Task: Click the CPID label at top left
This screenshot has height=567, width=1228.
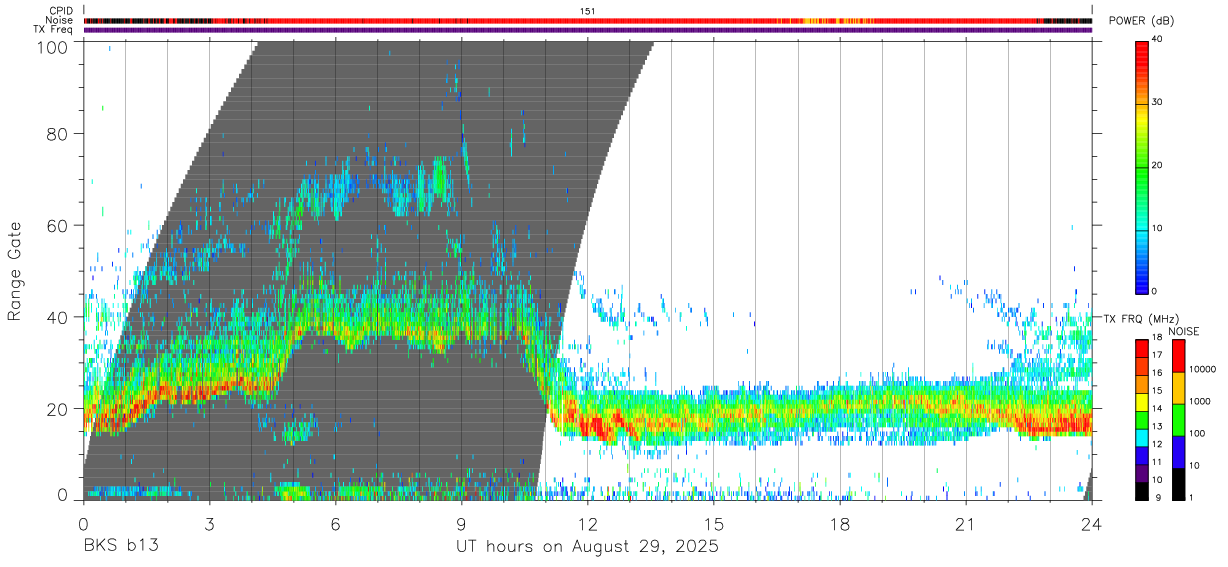Action: [x=61, y=11]
